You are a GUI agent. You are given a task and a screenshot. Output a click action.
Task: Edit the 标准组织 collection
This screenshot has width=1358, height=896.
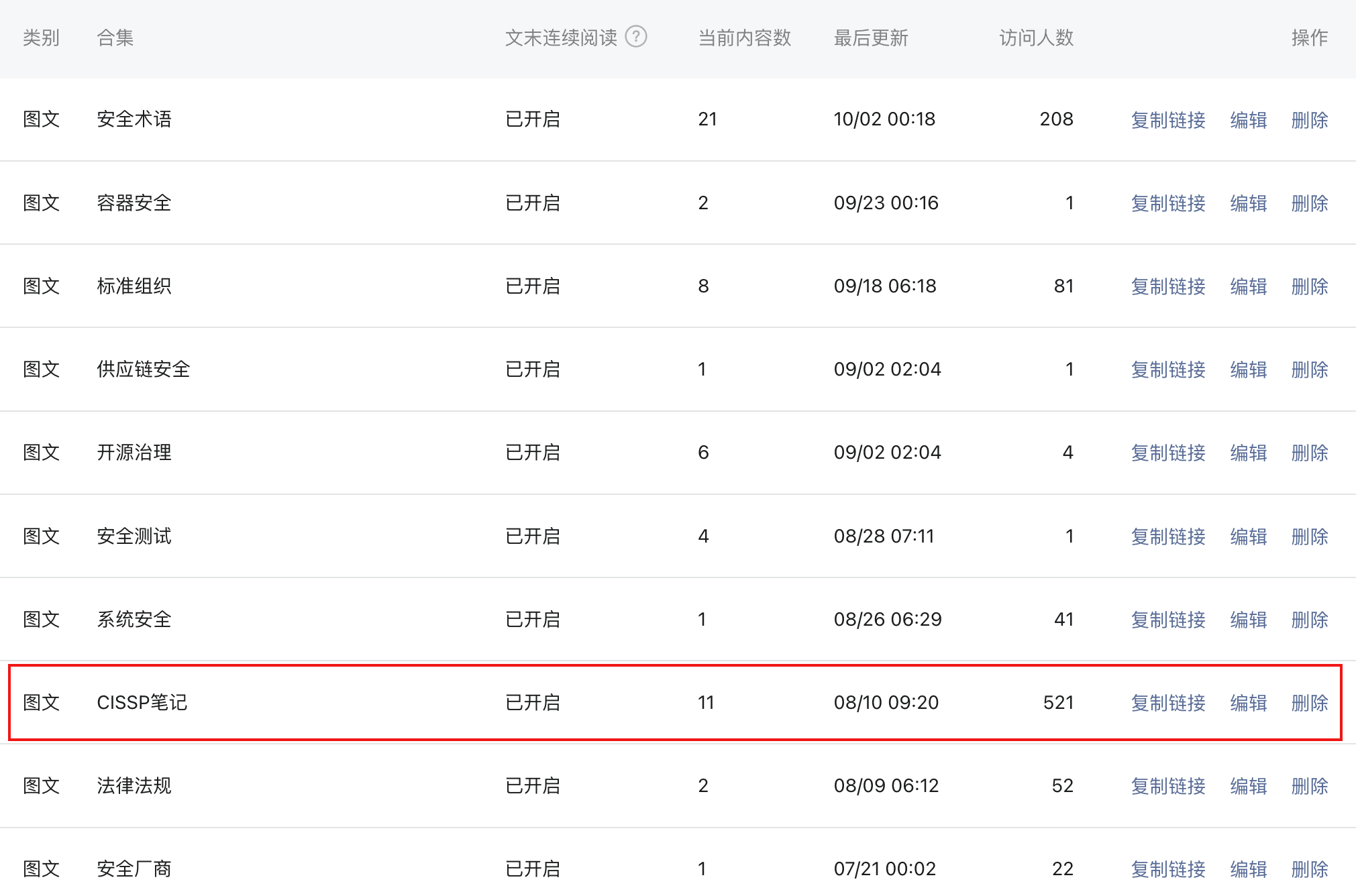[x=1248, y=286]
